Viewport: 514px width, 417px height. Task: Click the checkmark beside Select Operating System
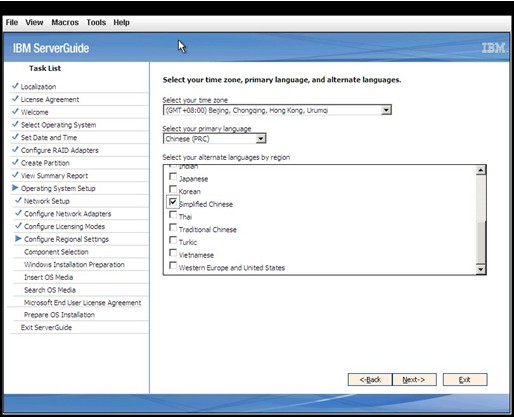click(15, 124)
